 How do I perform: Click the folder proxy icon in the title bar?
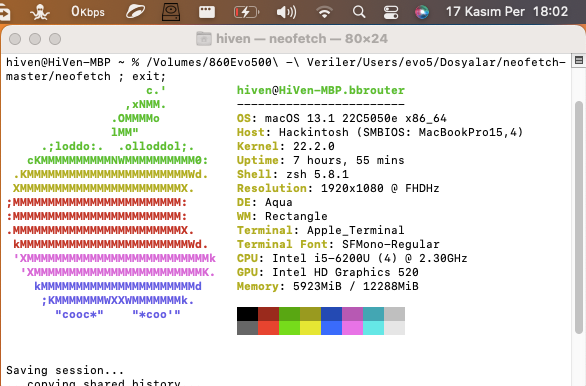[204, 38]
